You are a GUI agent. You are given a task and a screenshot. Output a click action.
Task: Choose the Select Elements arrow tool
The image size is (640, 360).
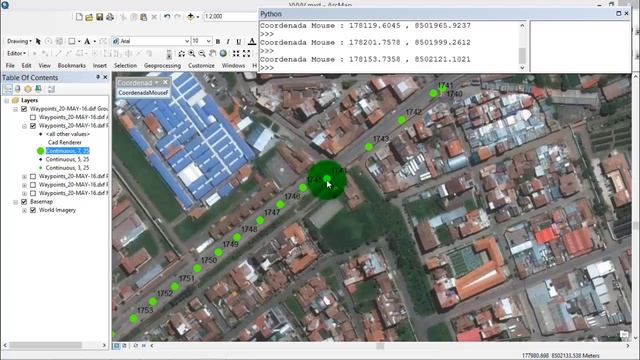pyautogui.click(x=38, y=41)
